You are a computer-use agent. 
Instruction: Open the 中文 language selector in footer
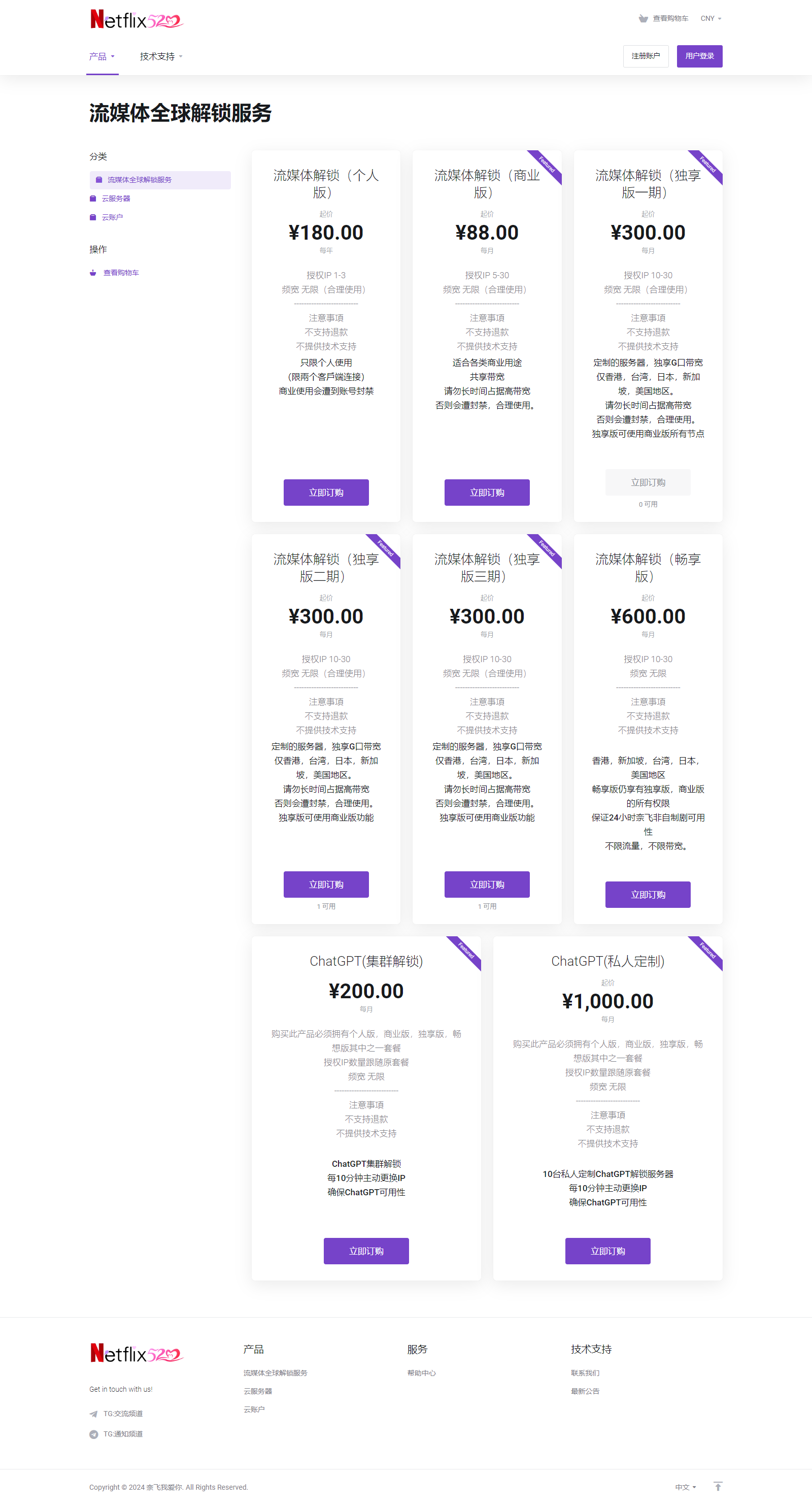coord(685,1487)
